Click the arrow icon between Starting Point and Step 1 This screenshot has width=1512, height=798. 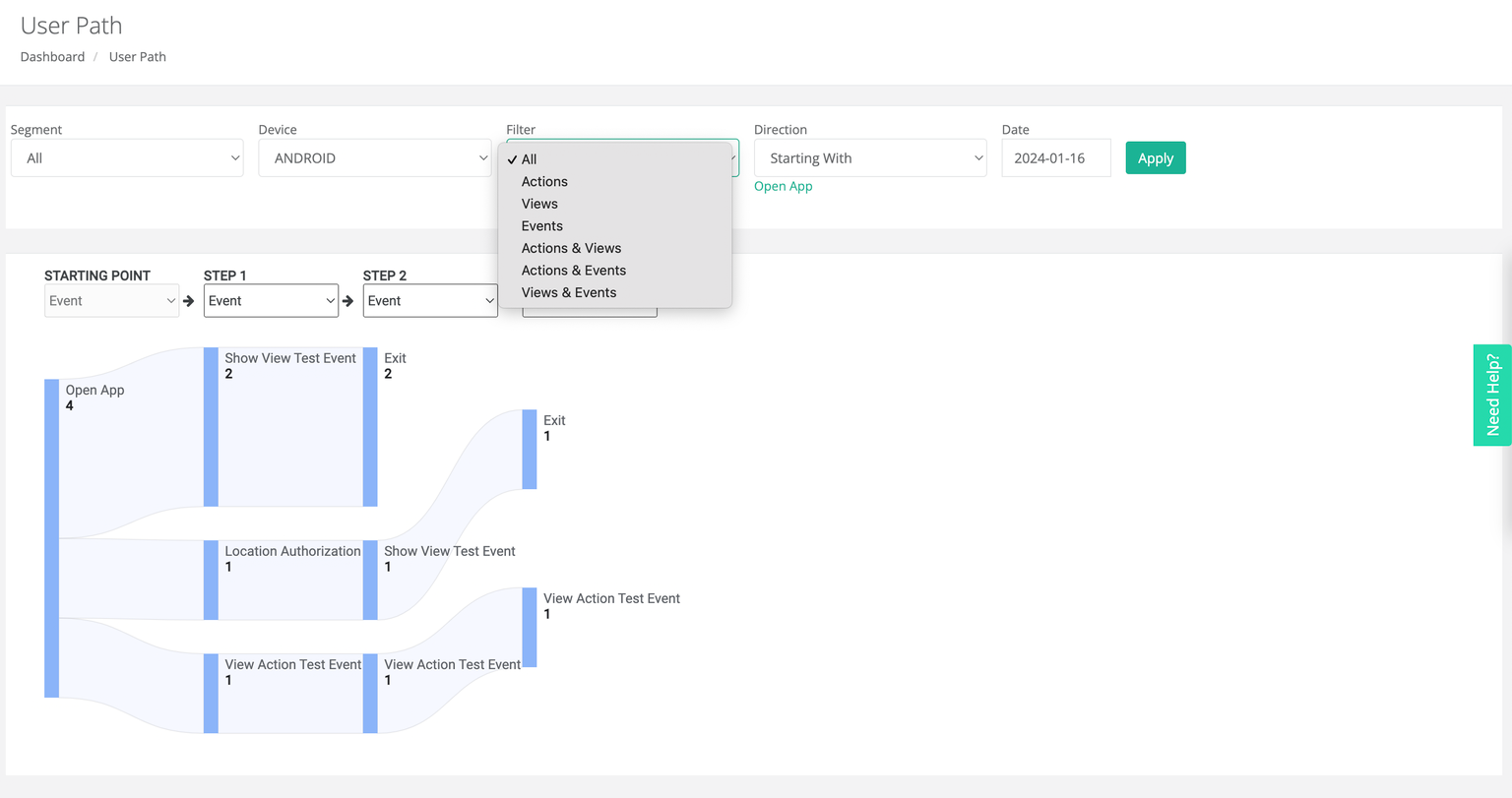[187, 301]
